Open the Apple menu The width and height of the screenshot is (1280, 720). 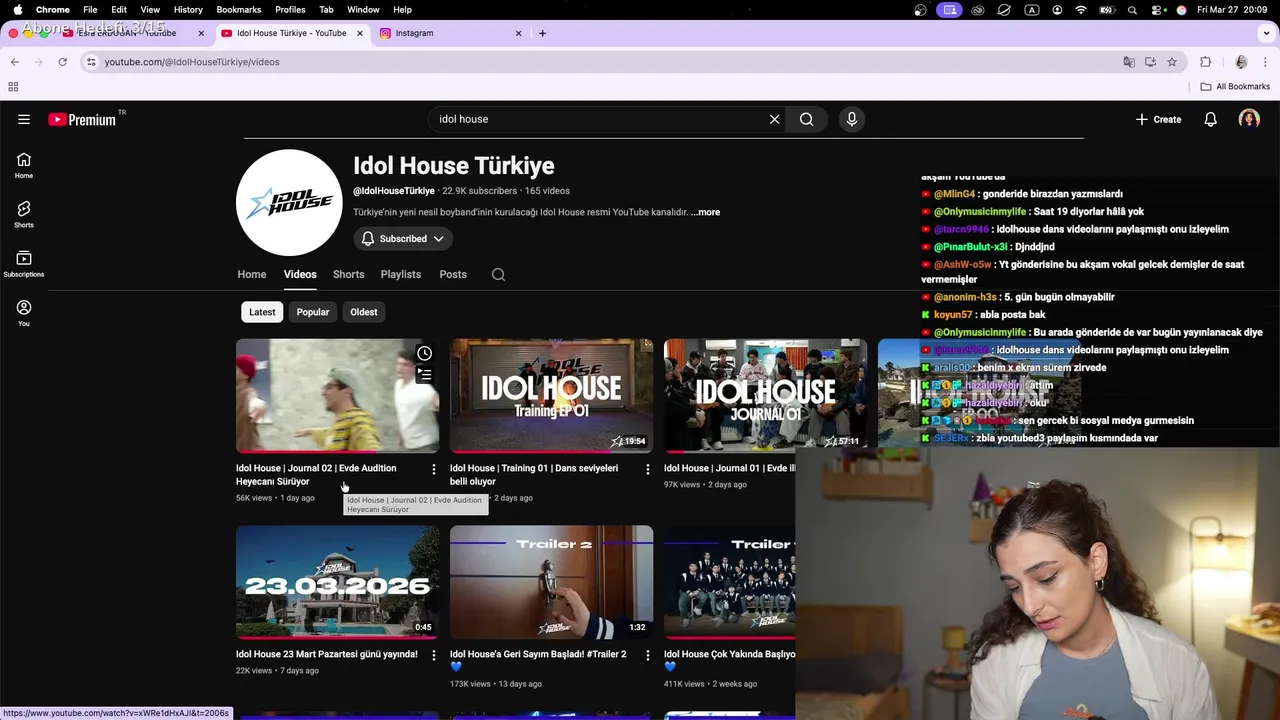pyautogui.click(x=17, y=9)
